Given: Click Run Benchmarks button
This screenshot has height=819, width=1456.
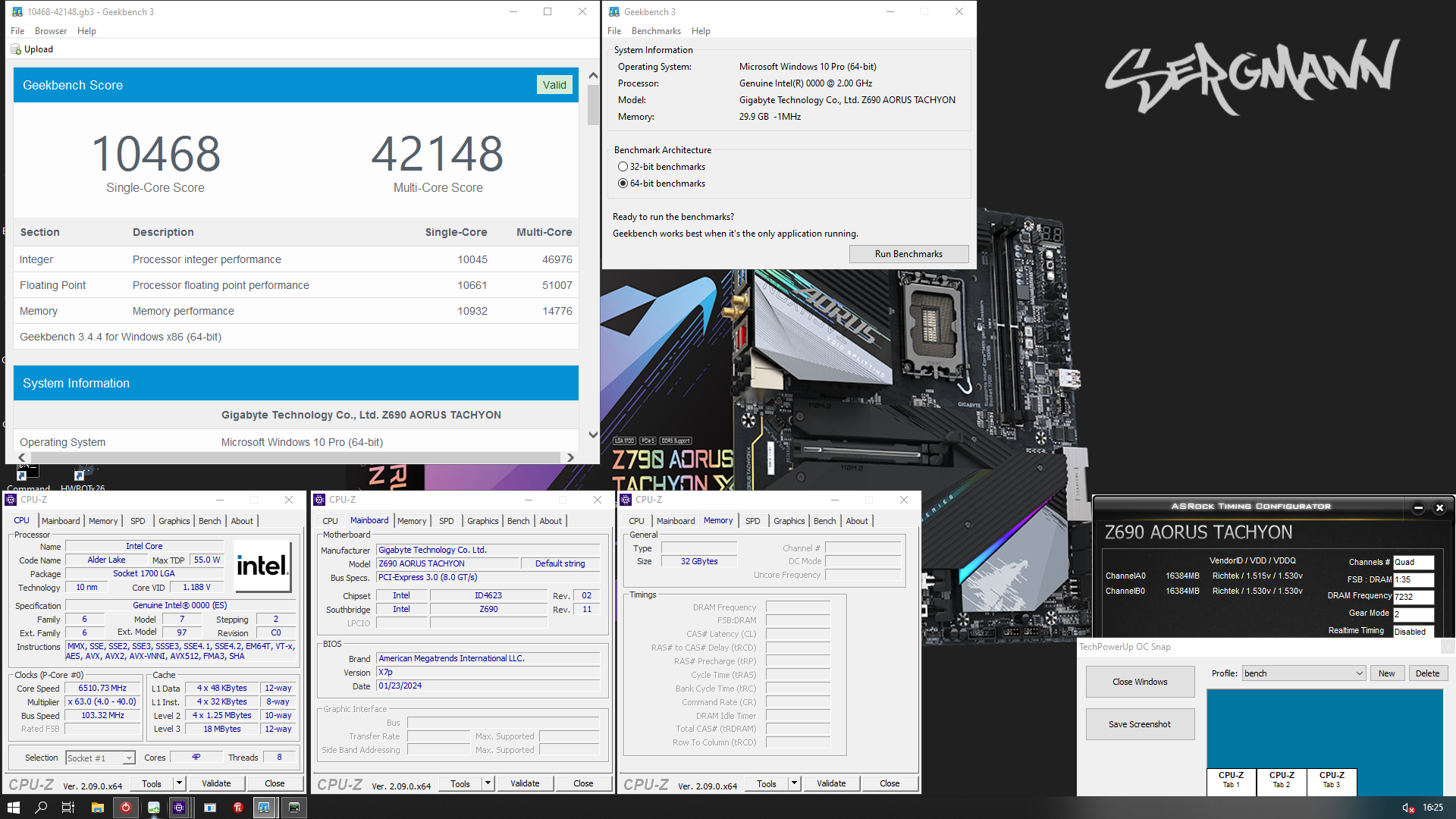Looking at the screenshot, I should (x=908, y=254).
